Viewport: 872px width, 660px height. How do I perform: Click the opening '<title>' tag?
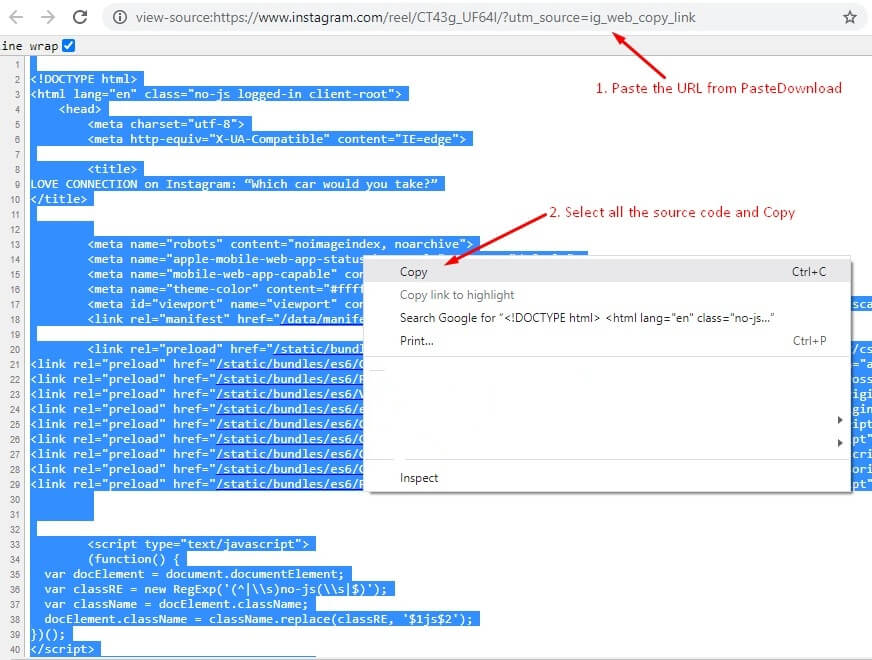112,169
